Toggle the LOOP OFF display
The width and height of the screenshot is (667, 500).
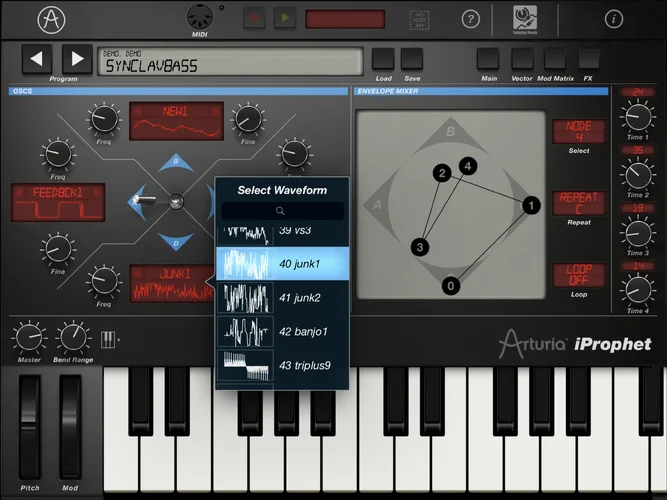[579, 275]
